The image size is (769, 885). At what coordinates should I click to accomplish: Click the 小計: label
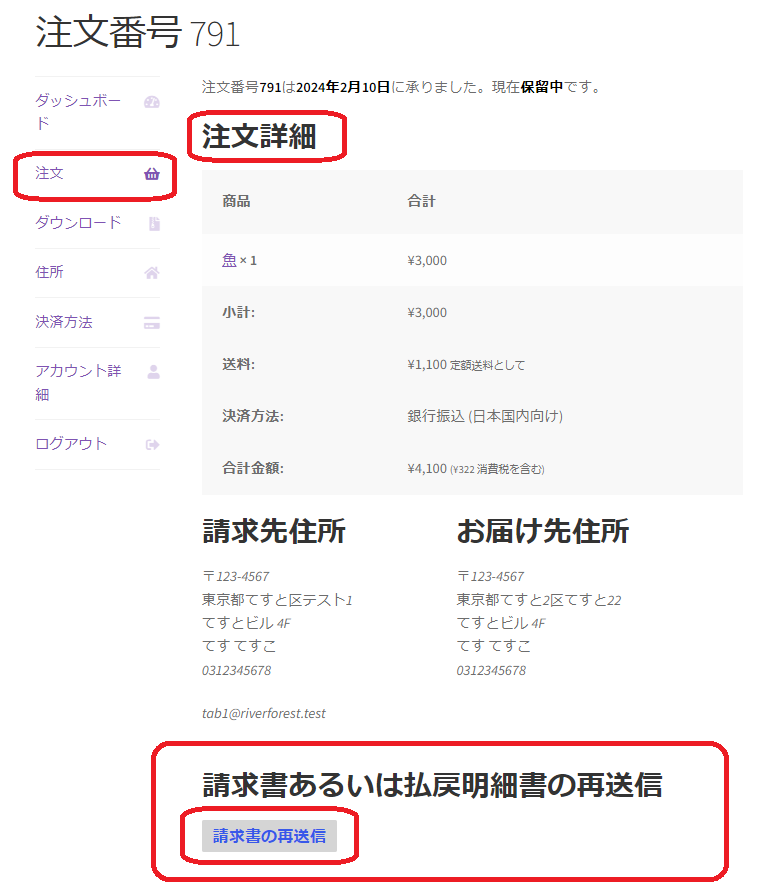tap(238, 312)
